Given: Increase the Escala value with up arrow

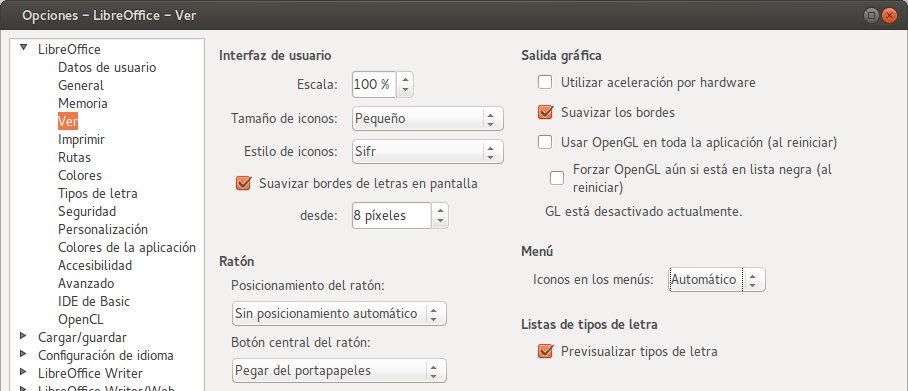Looking at the screenshot, I should (405, 78).
